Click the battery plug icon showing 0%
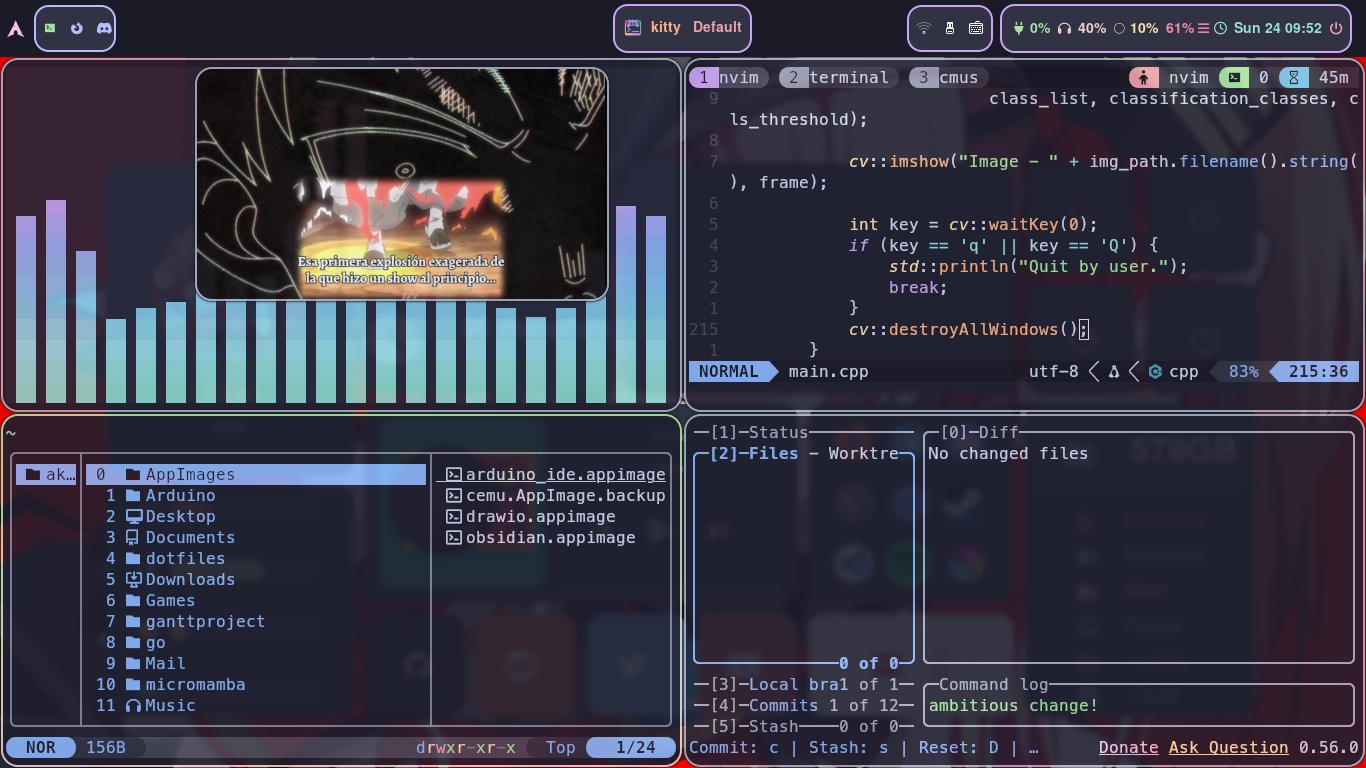 click(1019, 28)
